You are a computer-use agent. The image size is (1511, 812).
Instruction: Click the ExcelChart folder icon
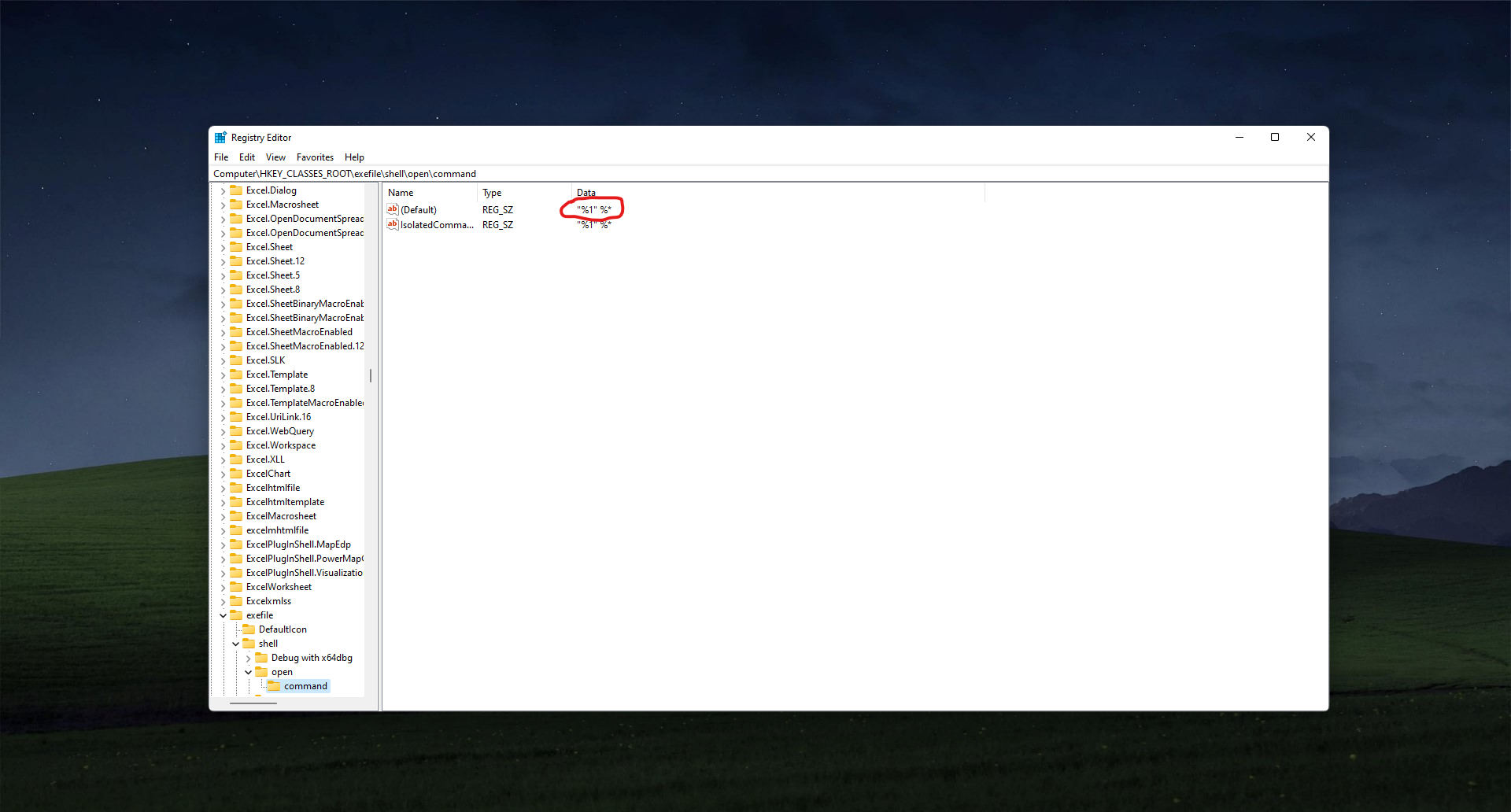coord(236,474)
